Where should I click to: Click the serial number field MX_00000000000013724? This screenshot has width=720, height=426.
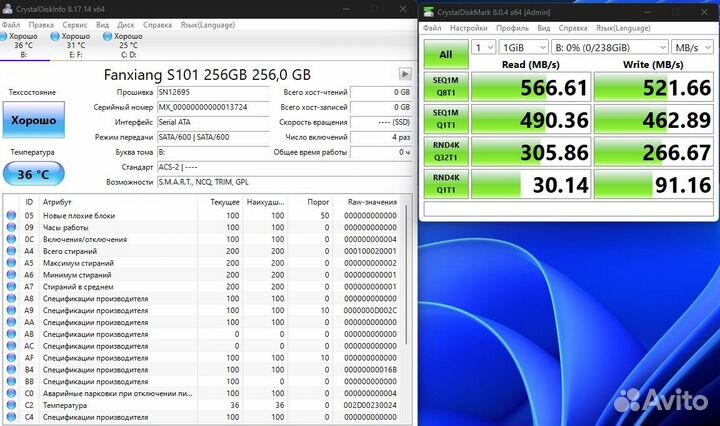(213, 107)
